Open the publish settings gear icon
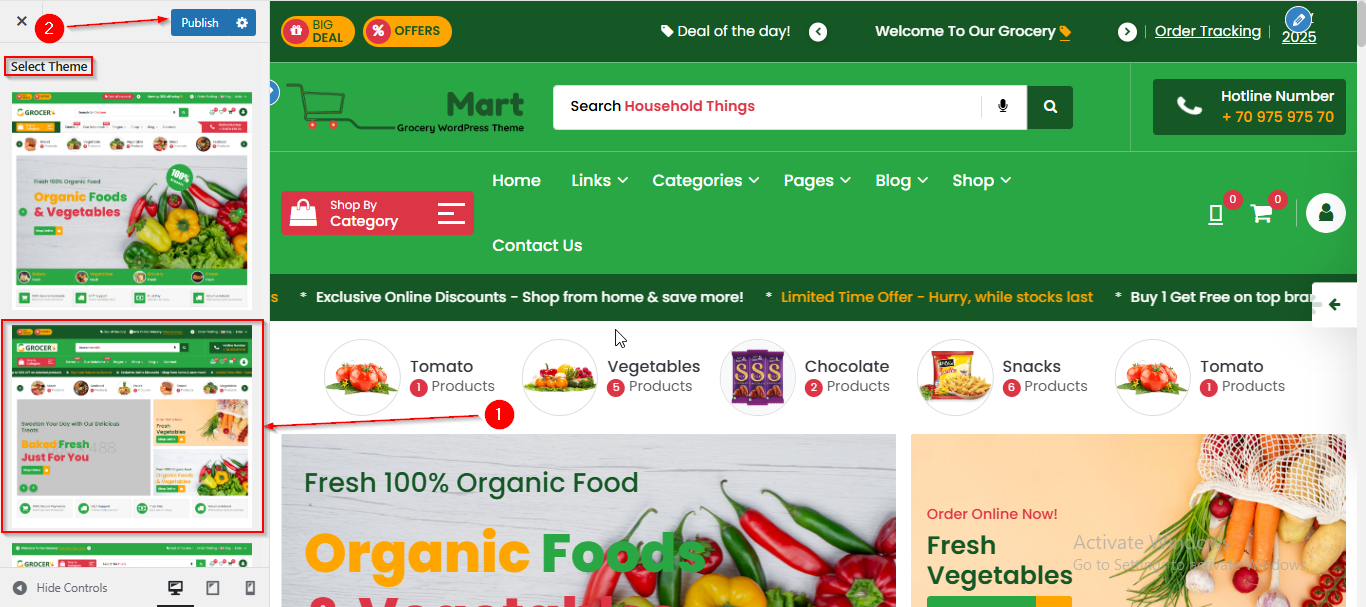The image size is (1366, 607). click(242, 23)
